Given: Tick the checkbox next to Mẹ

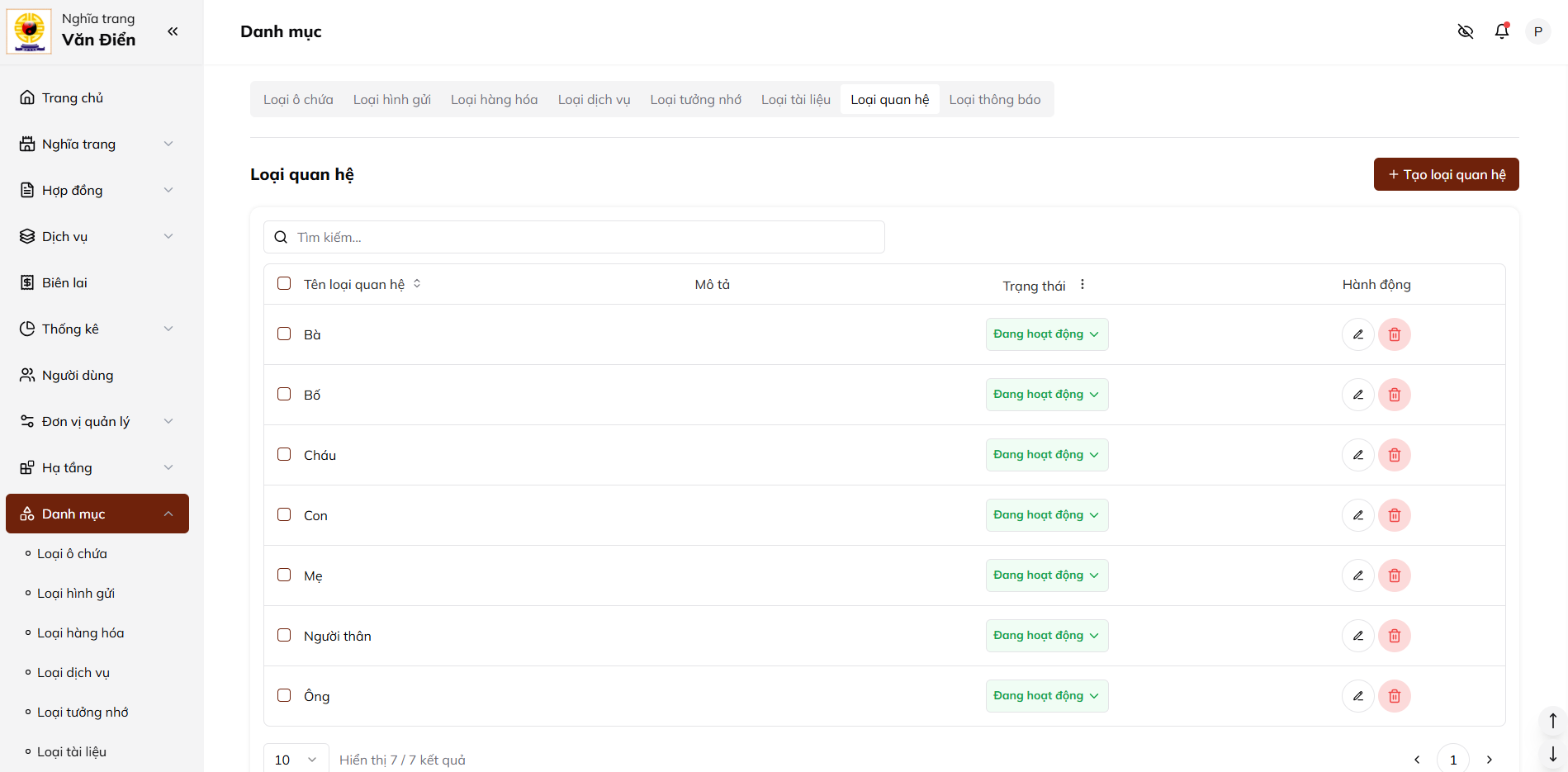Looking at the screenshot, I should pyautogui.click(x=284, y=575).
